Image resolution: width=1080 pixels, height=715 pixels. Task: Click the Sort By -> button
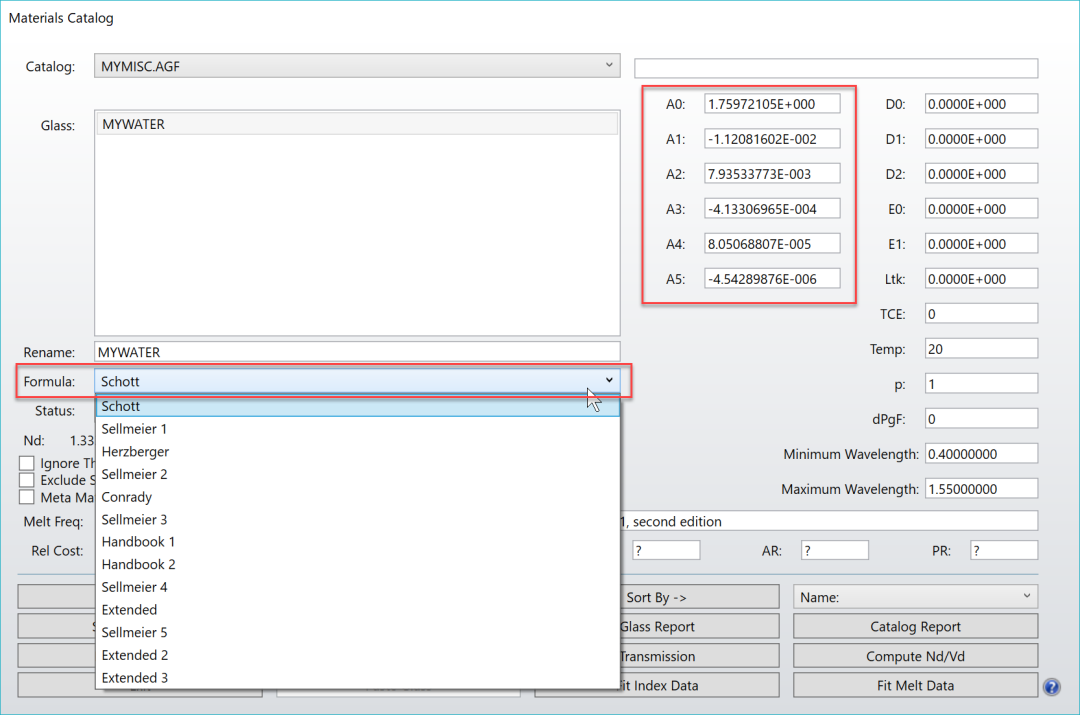click(699, 597)
